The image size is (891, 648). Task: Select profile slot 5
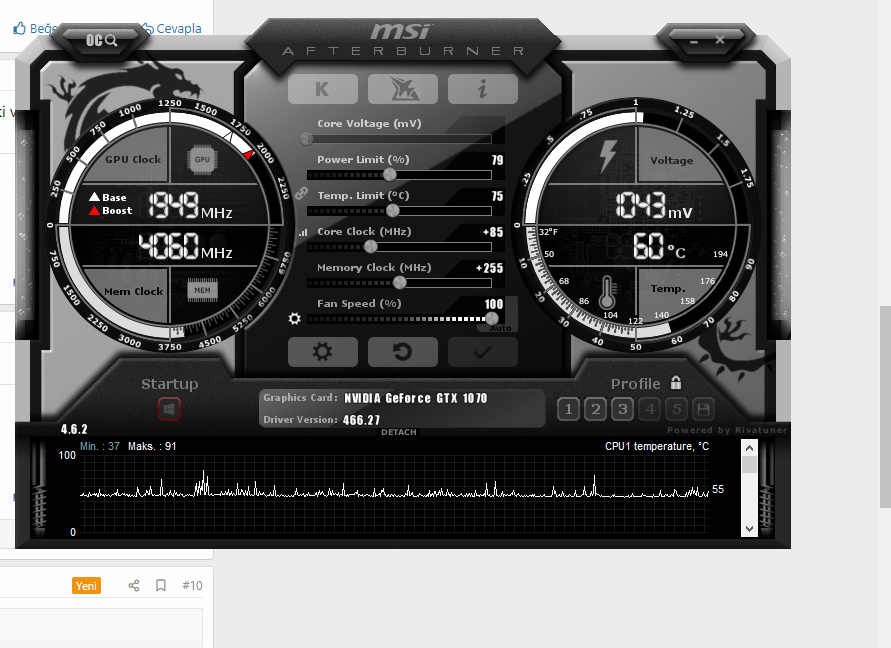click(x=677, y=409)
